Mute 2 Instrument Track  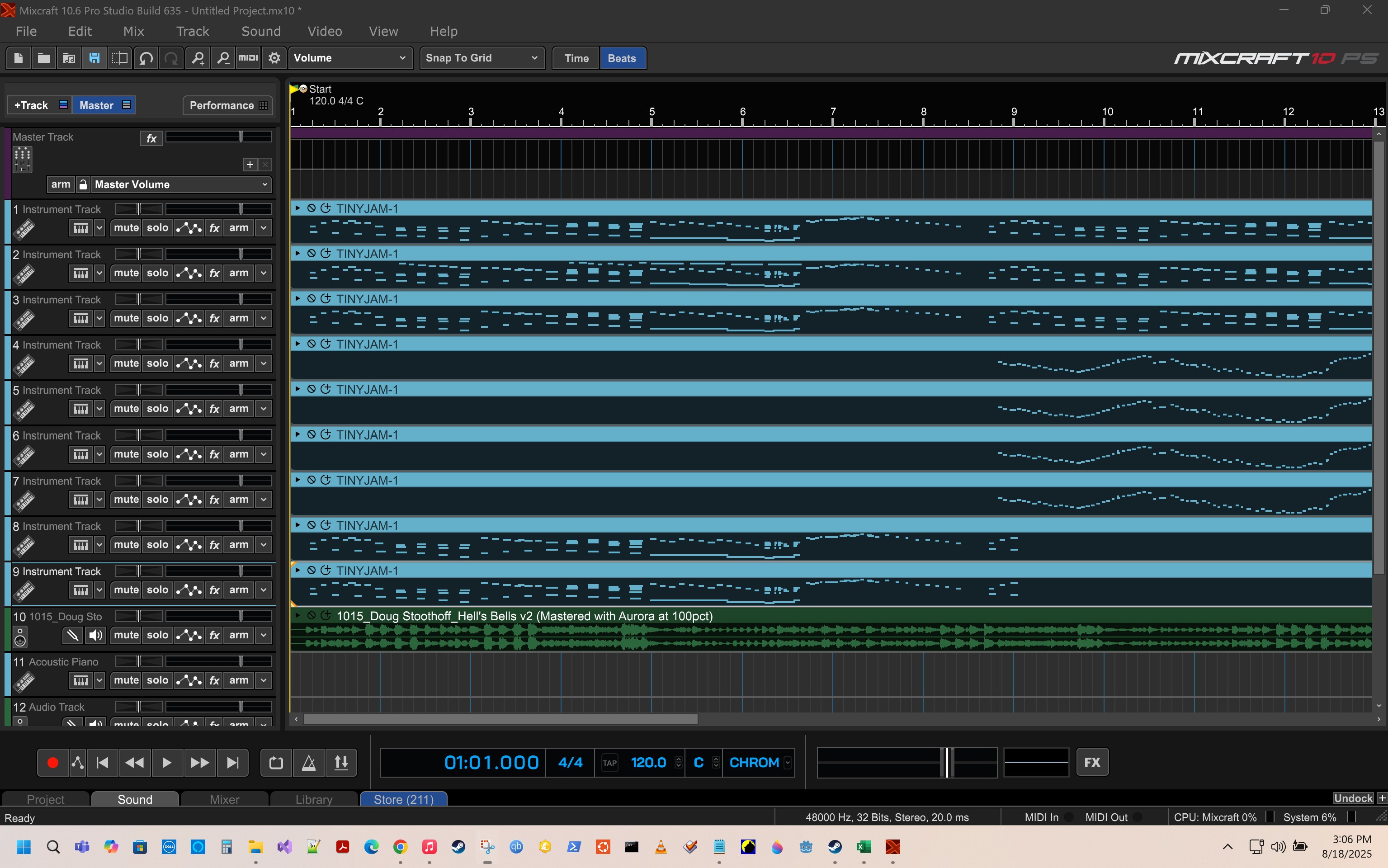pyautogui.click(x=126, y=273)
